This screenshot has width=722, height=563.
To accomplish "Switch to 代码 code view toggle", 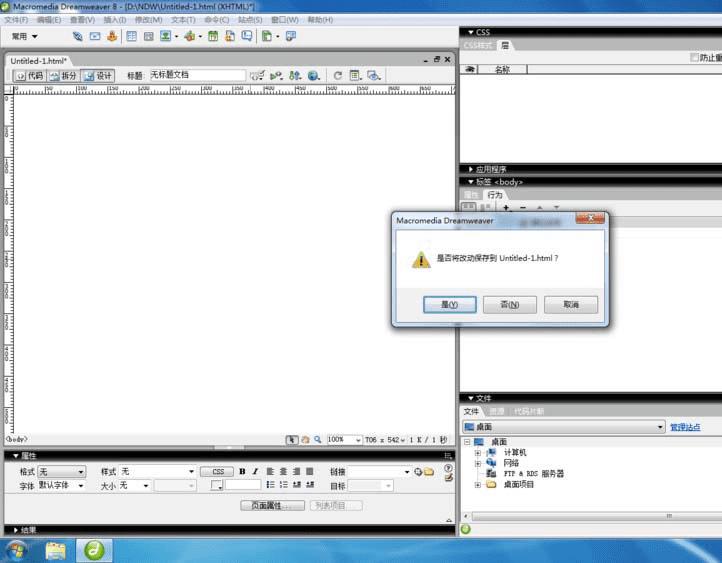I will (30, 75).
